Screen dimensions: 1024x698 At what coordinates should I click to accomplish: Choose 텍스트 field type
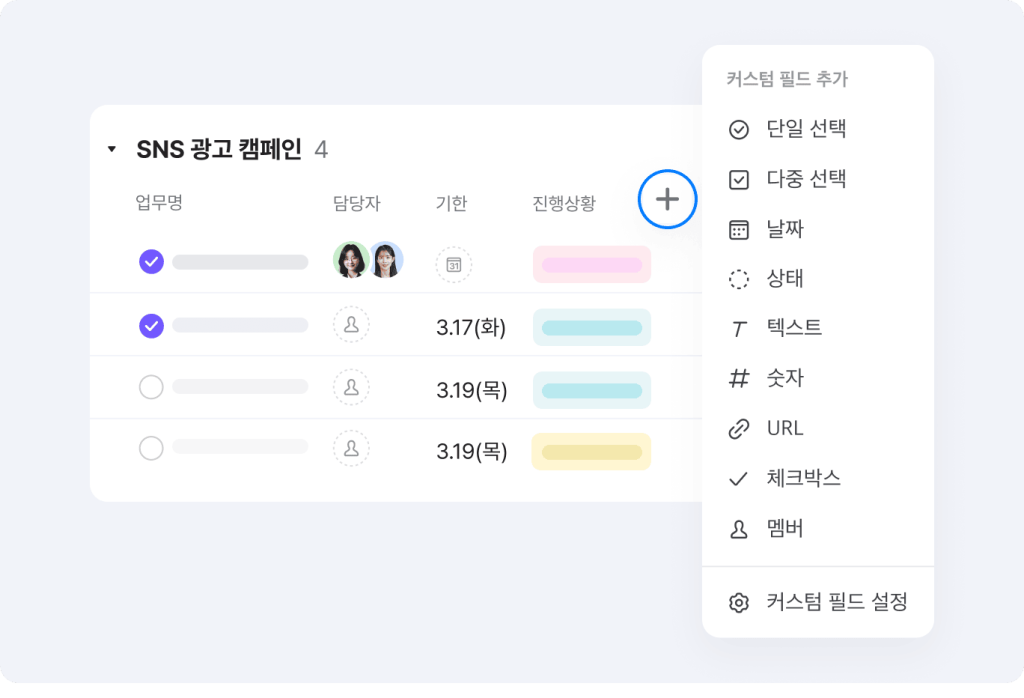pyautogui.click(x=794, y=328)
